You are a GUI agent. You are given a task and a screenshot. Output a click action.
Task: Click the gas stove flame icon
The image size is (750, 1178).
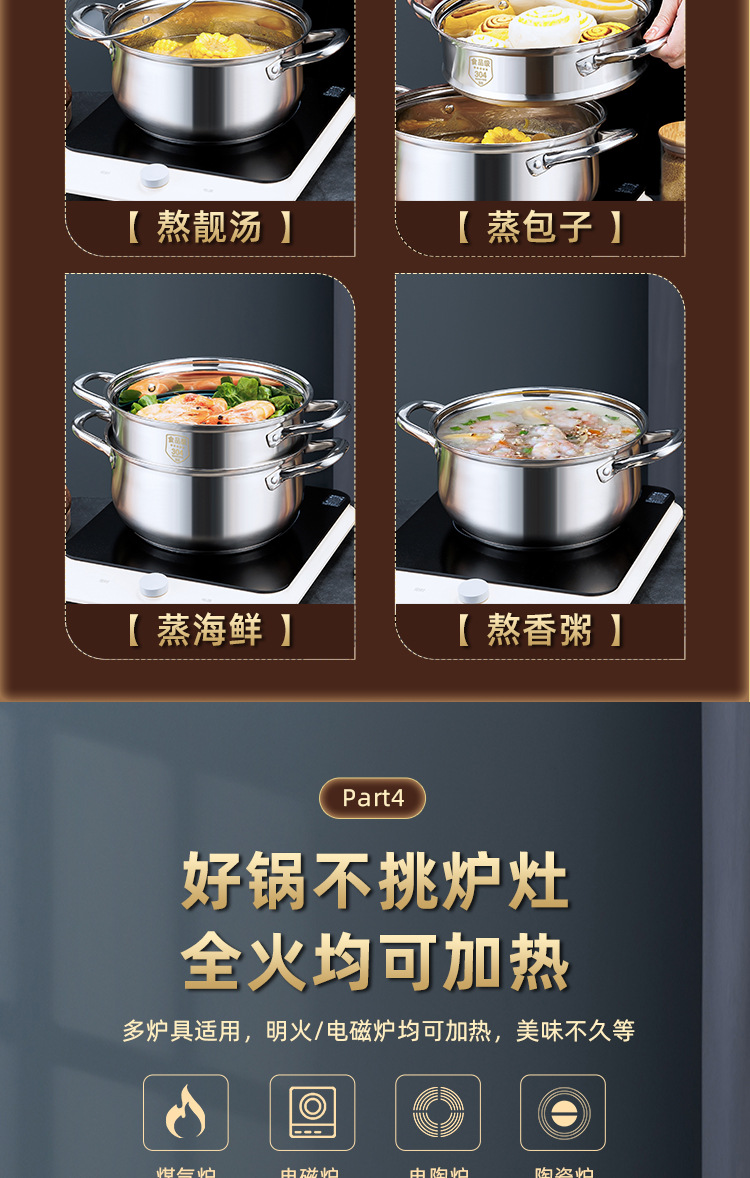186,1113
